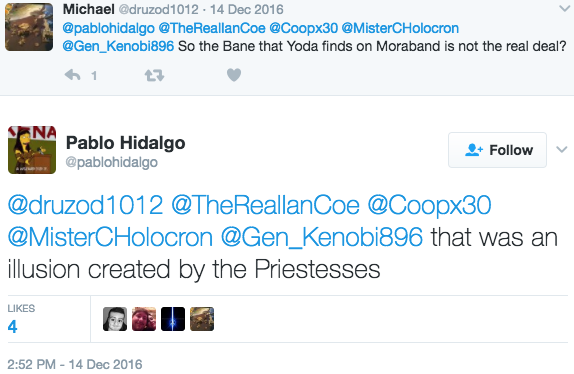Open the @pablohidalgo mention in Michael's tweet

click(108, 28)
